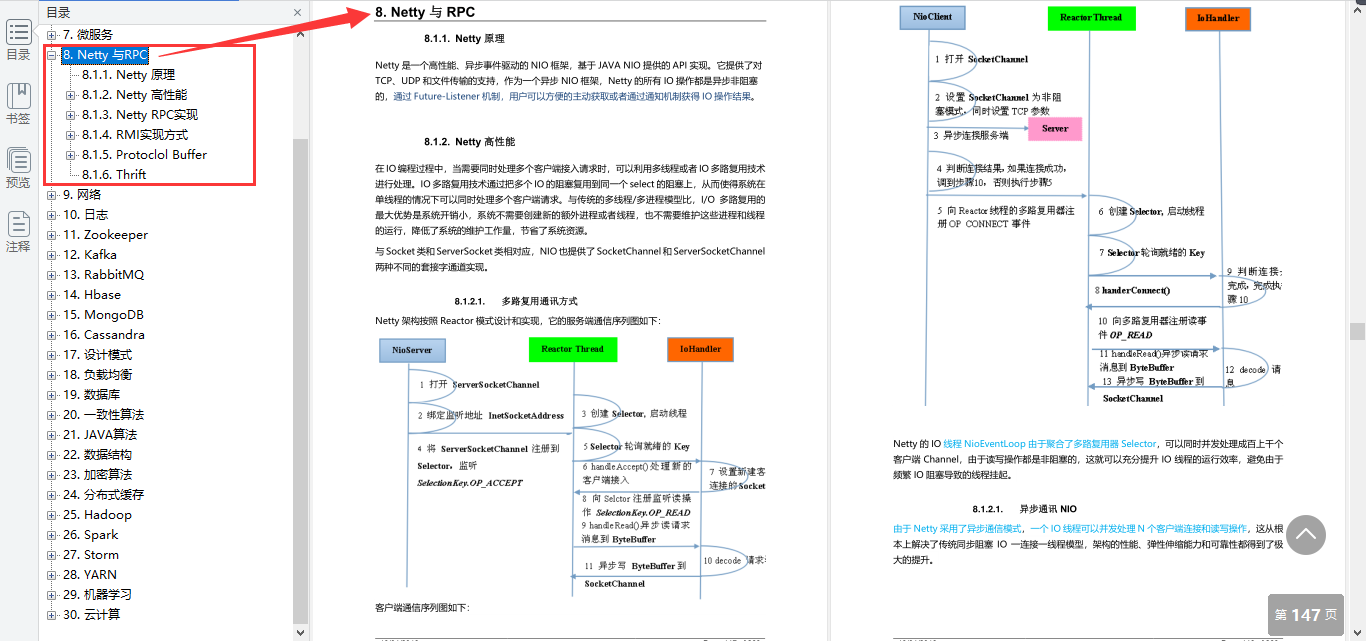
Task: Go to 8.1.4. RMI实现方式 entry
Action: point(135,135)
